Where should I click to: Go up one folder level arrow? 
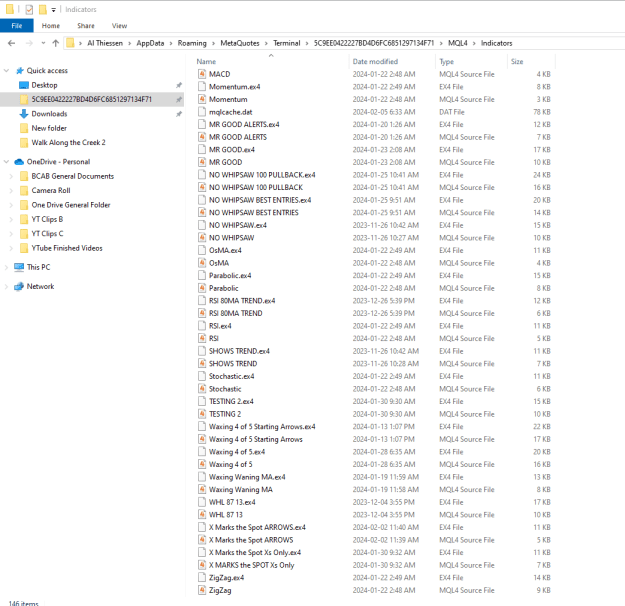click(x=55, y=43)
